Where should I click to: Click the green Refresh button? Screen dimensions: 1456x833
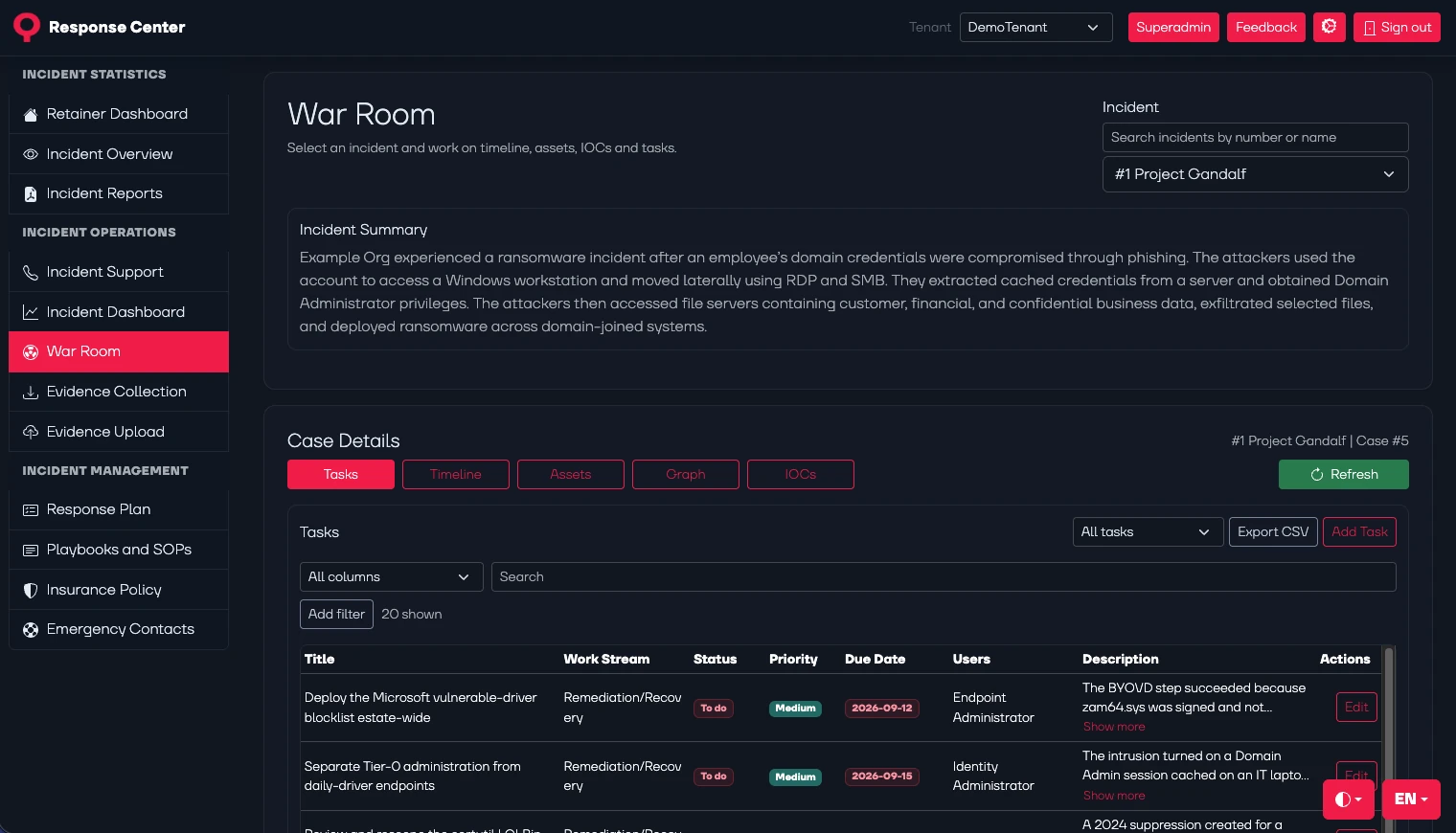tap(1343, 475)
